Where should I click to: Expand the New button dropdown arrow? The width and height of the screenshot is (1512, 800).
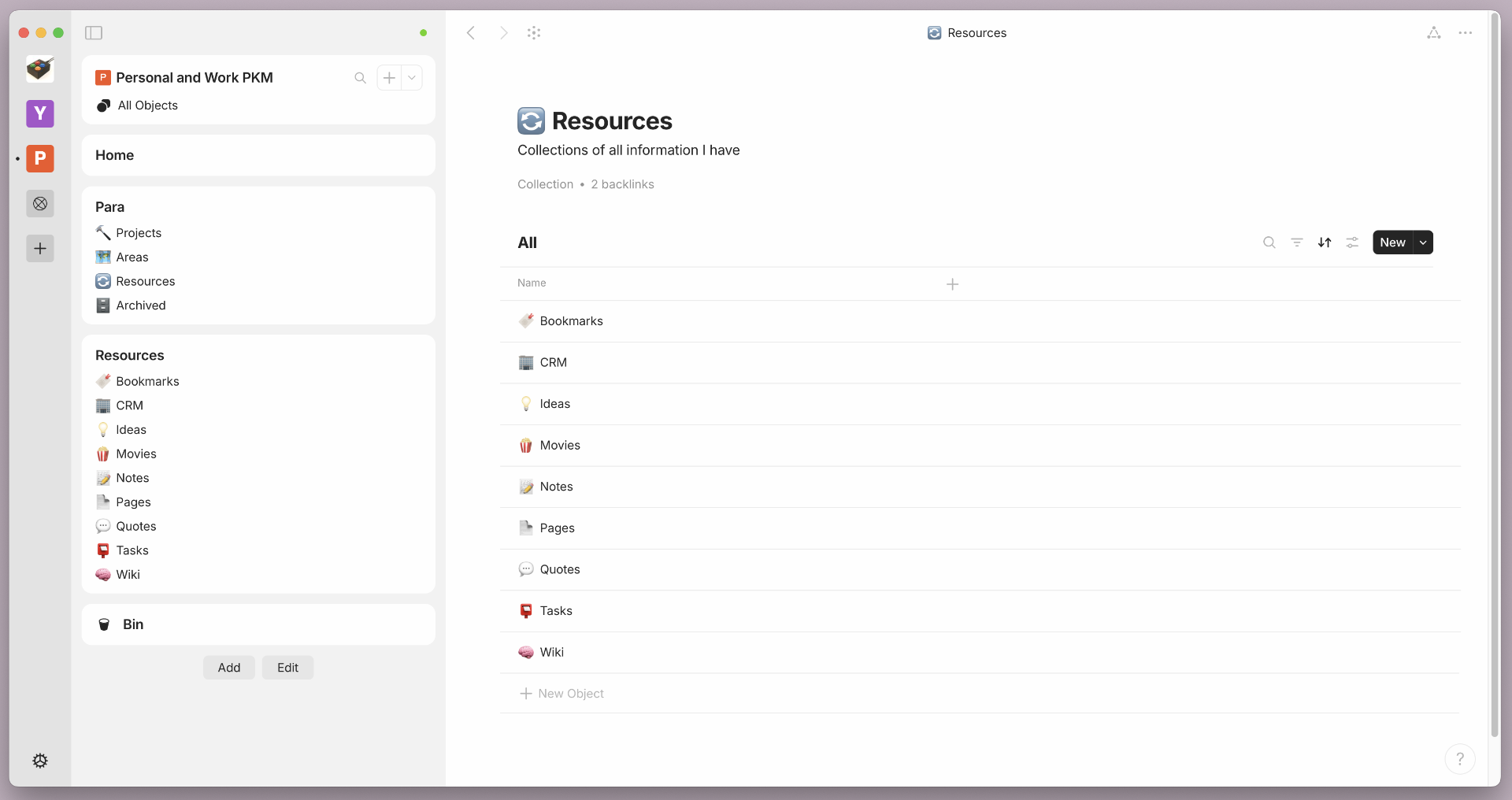1423,243
